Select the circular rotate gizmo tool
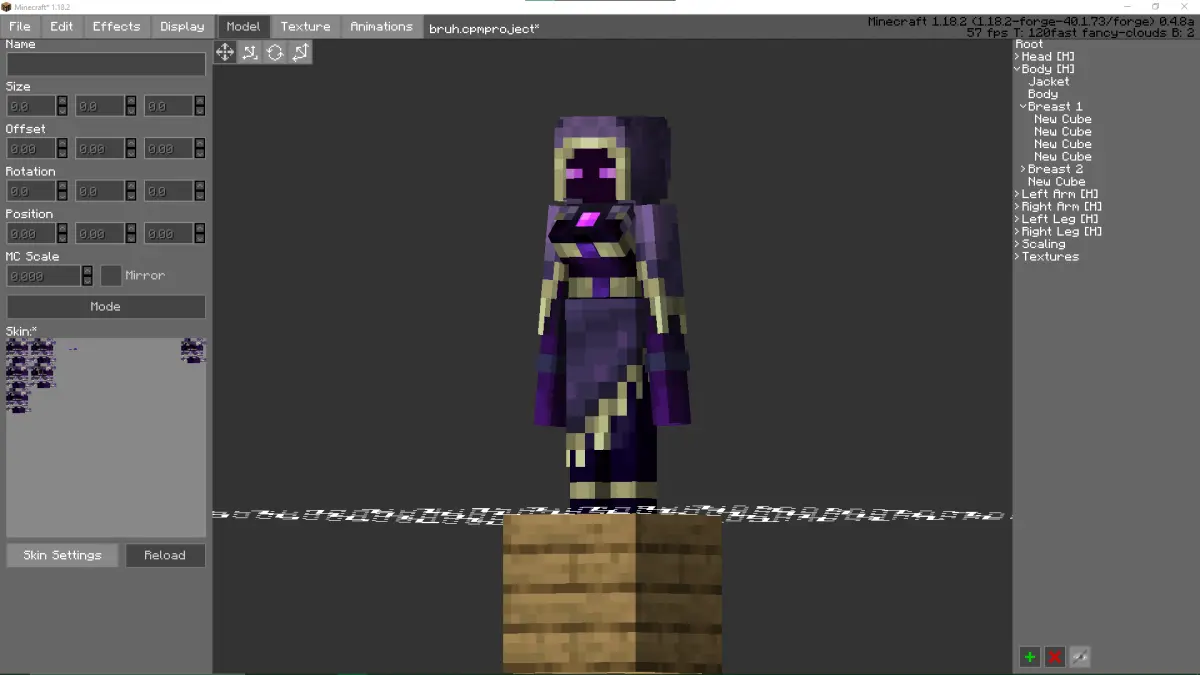1200x675 pixels. (275, 52)
